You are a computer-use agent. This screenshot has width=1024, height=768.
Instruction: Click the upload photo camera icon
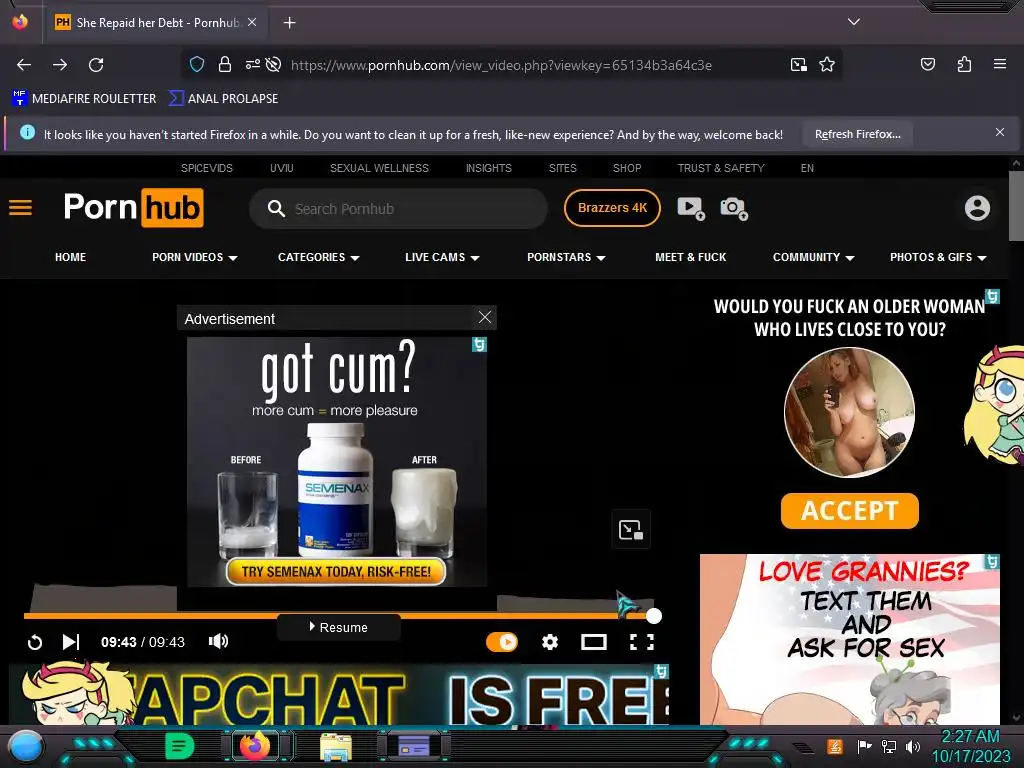pos(733,208)
